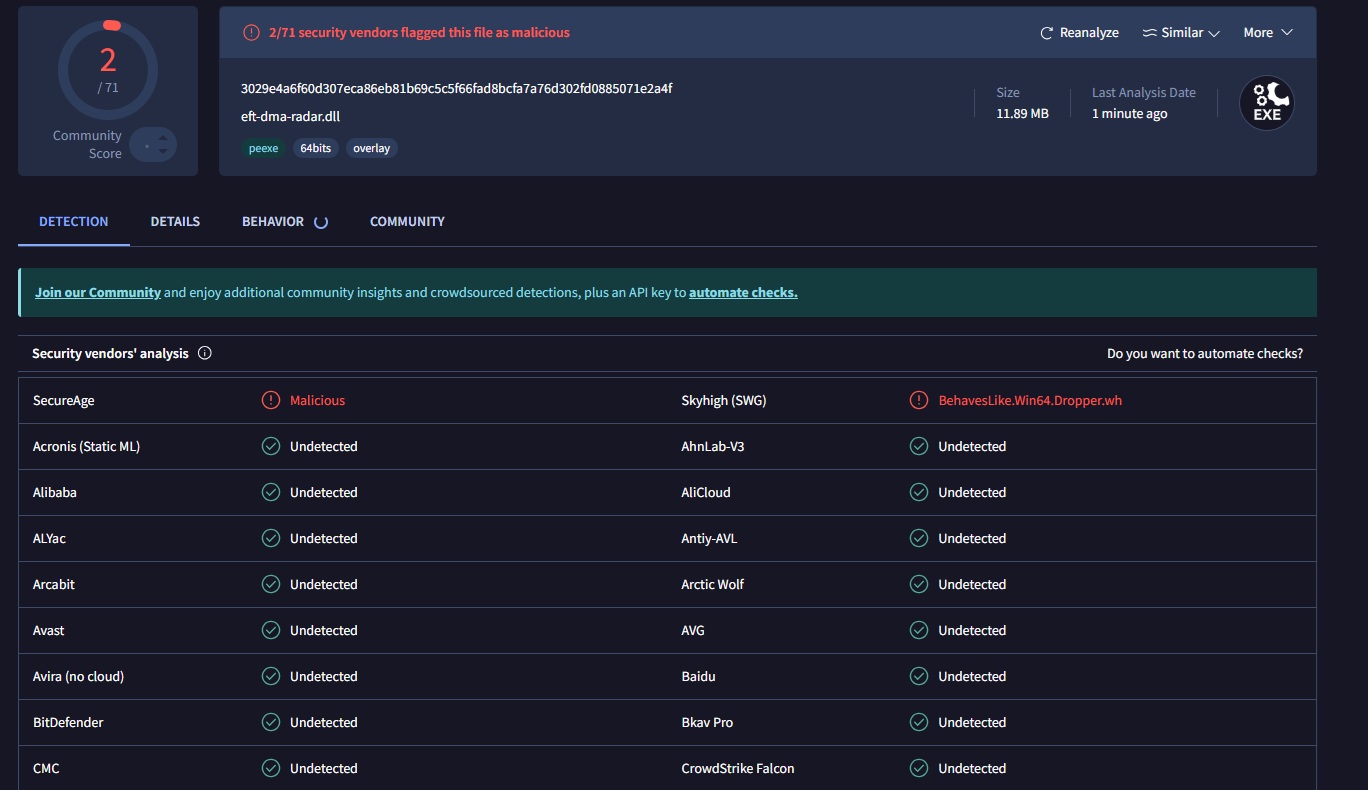Screen dimensions: 1368x790
Task: Click the red 'Malicious' result for SecureAge
Action: tap(317, 400)
